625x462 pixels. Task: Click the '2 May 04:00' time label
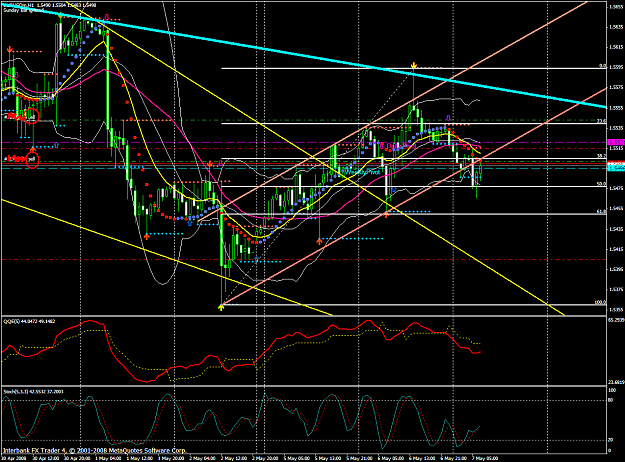click(202, 458)
